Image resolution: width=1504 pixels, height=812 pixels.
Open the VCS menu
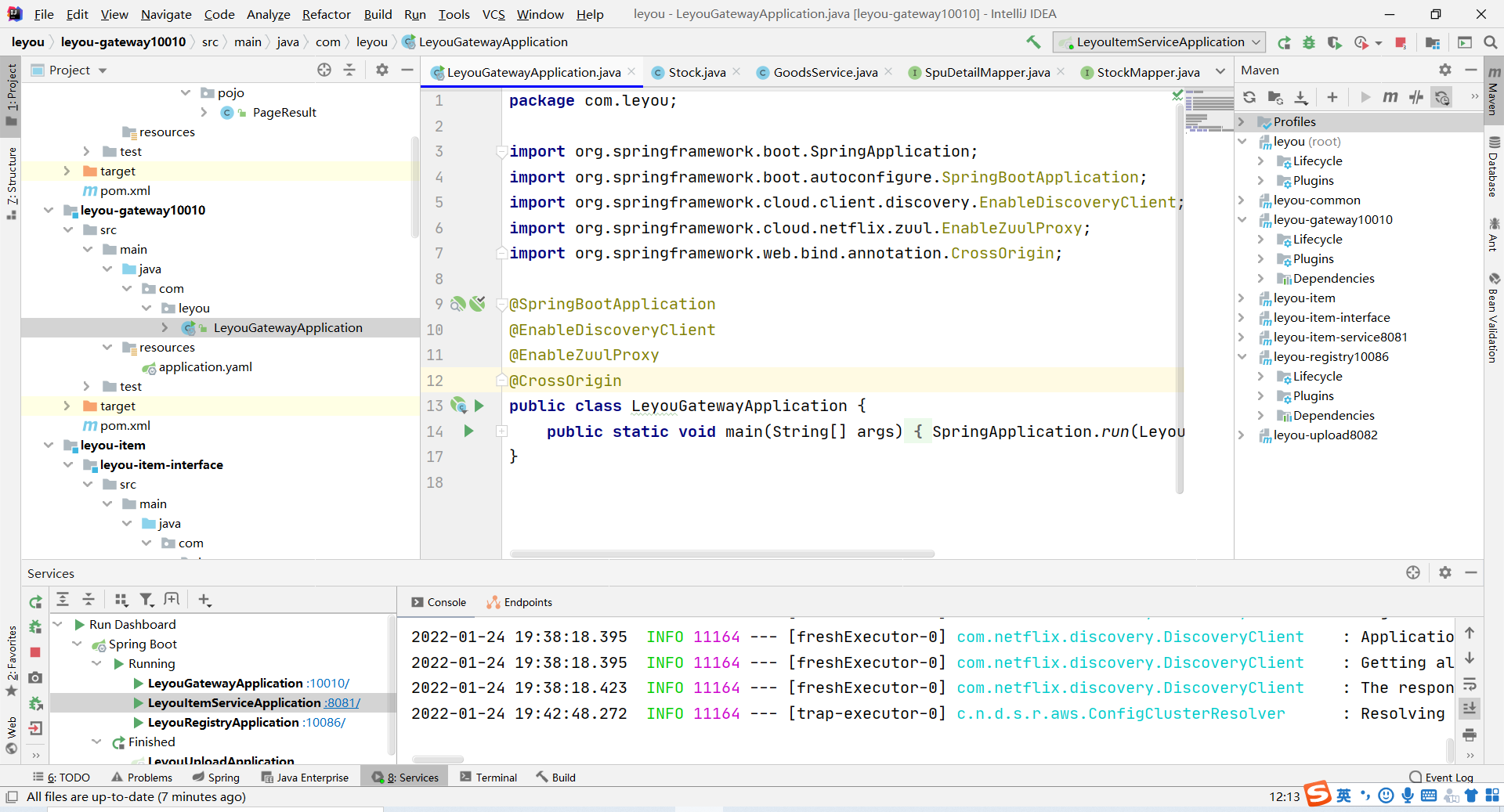[493, 14]
